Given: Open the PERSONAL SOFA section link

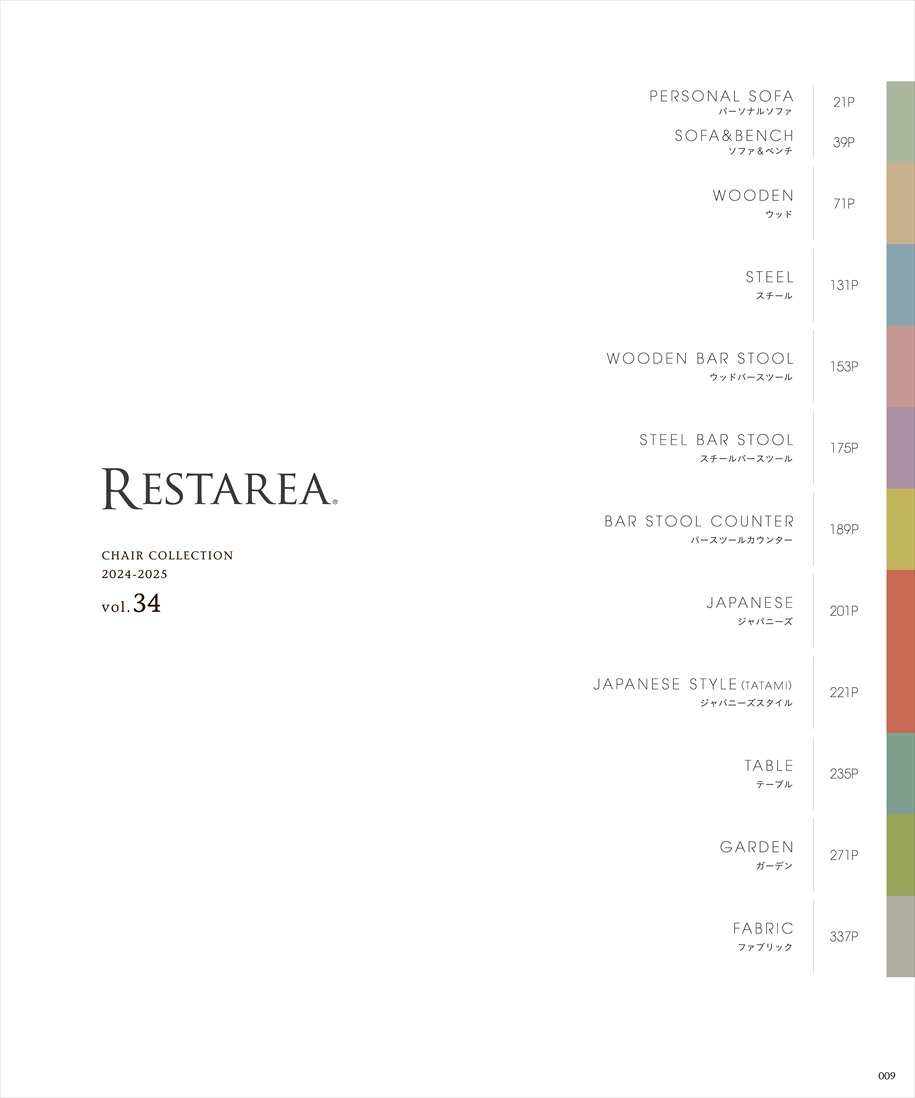Looking at the screenshot, I should 721,97.
